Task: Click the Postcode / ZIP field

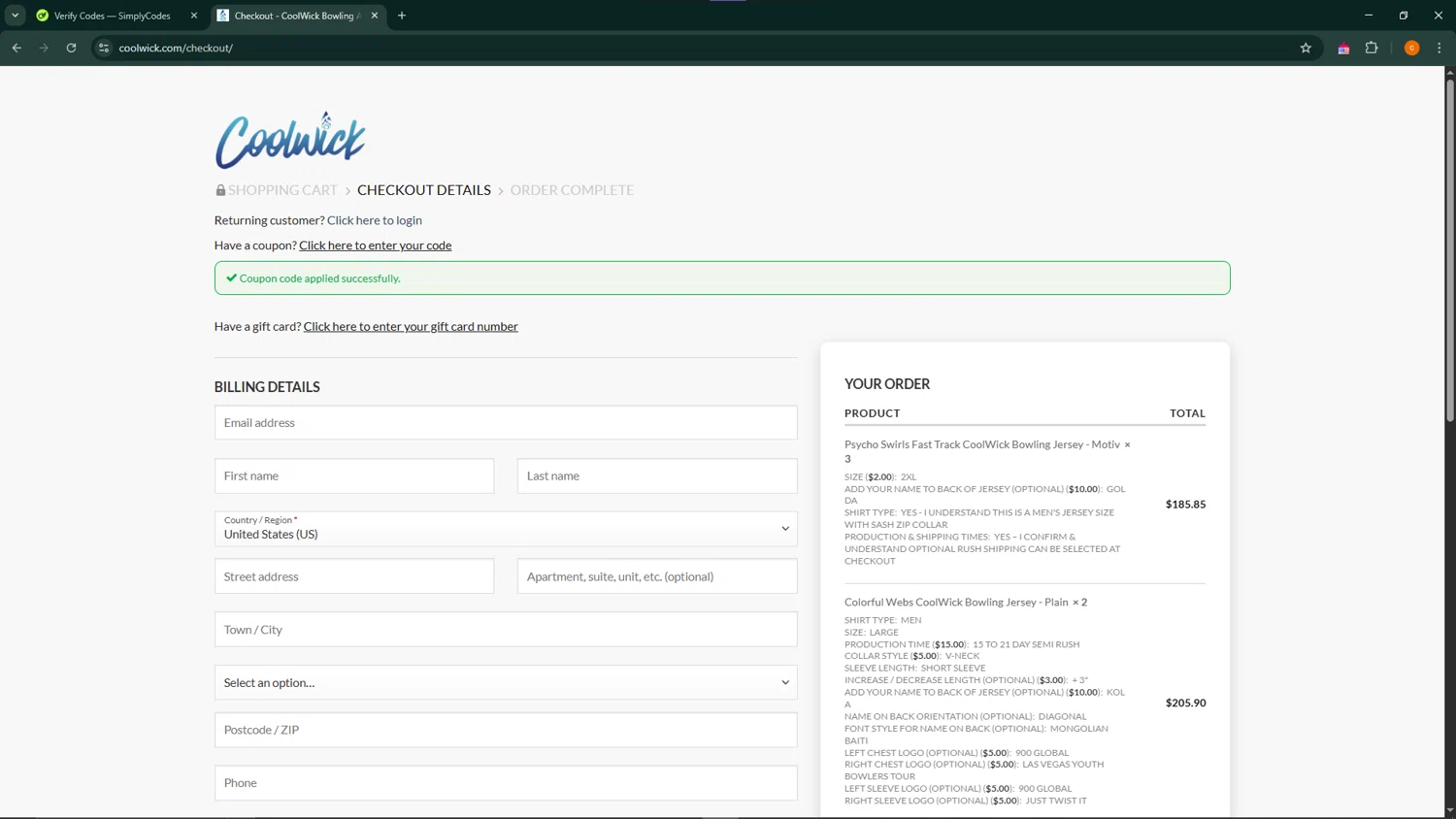Action: click(506, 730)
